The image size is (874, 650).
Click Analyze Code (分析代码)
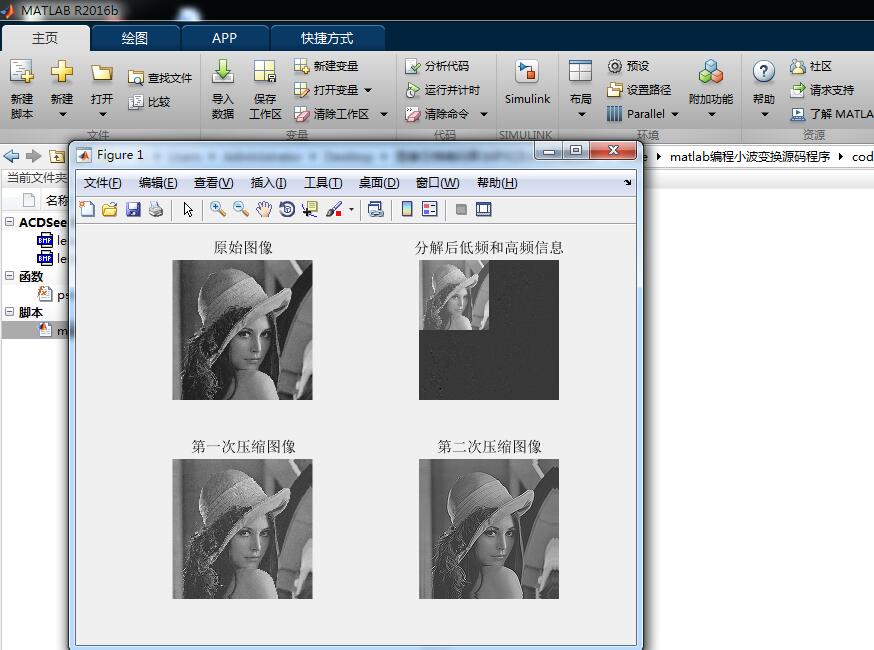(436, 66)
